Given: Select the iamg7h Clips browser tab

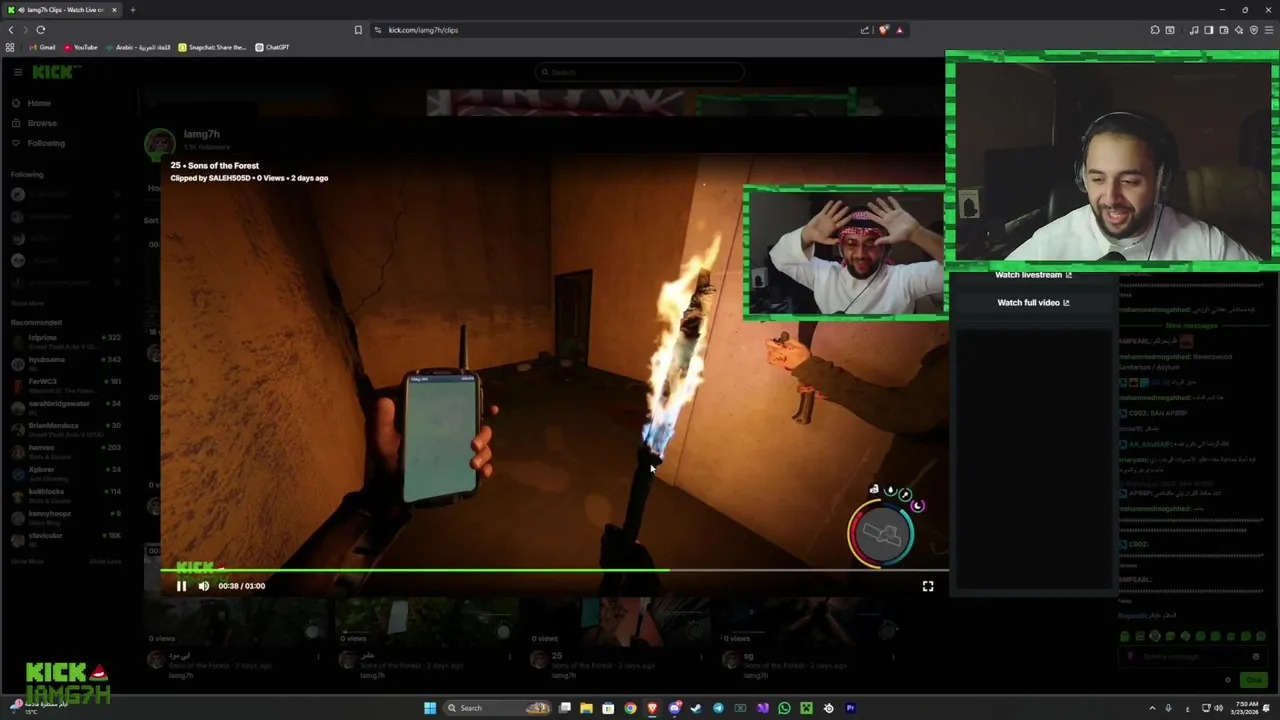Looking at the screenshot, I should (x=60, y=10).
